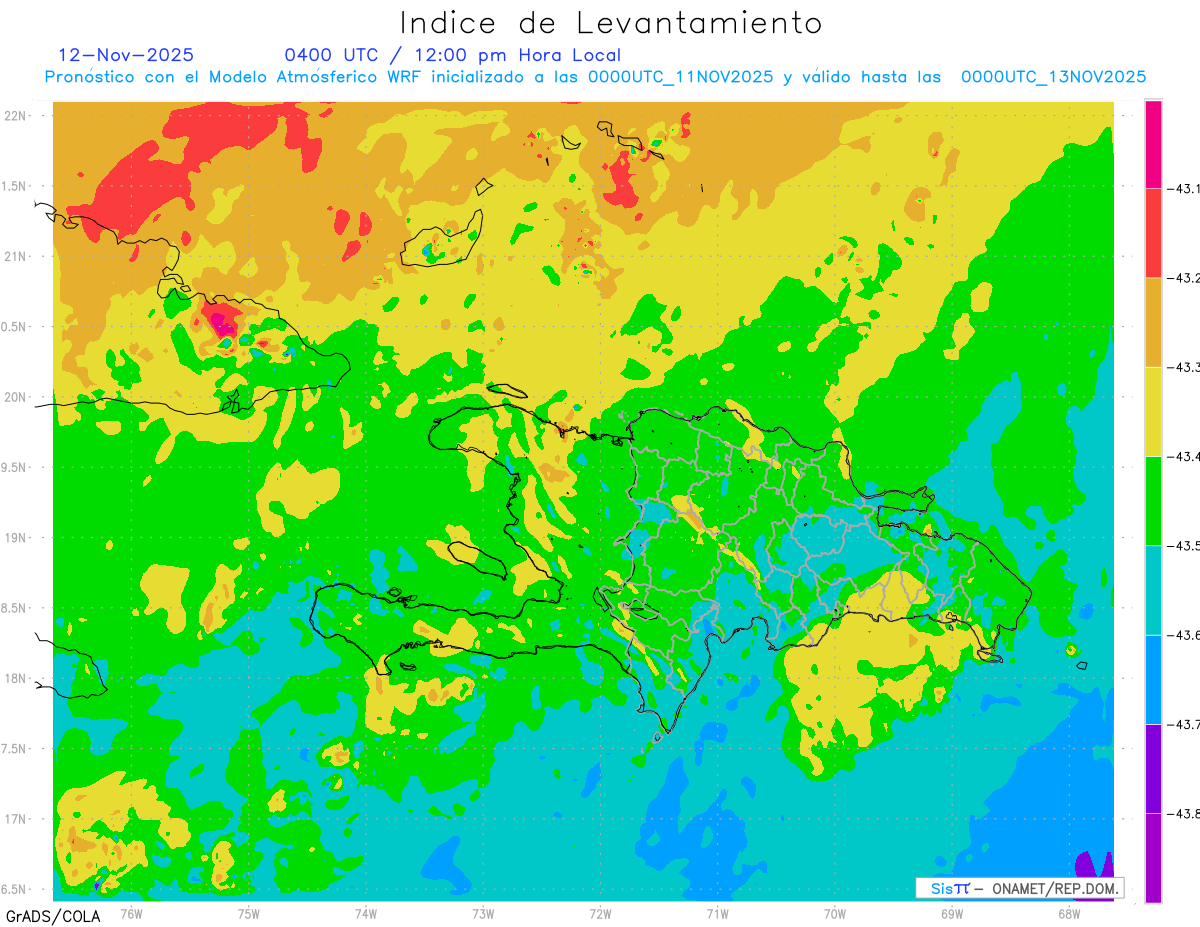
Task: Click the '-43.2' legend value
Action: click(1184, 278)
